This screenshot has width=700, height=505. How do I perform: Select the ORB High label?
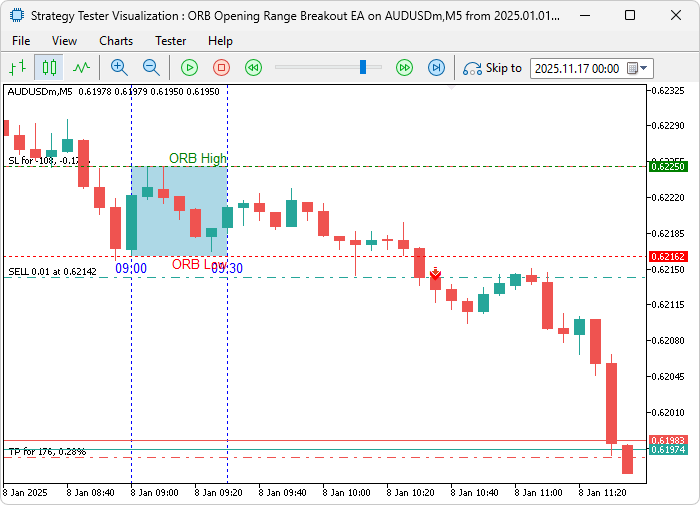pyautogui.click(x=198, y=158)
